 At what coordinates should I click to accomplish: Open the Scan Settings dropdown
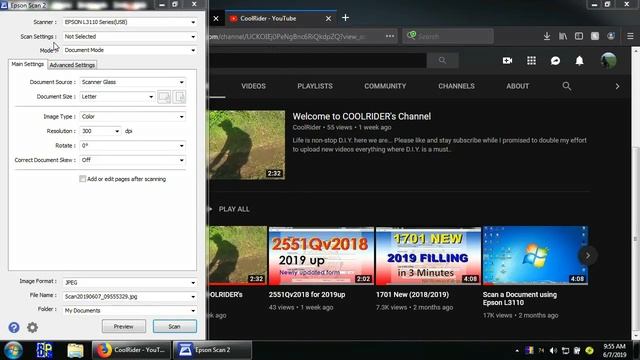130,37
